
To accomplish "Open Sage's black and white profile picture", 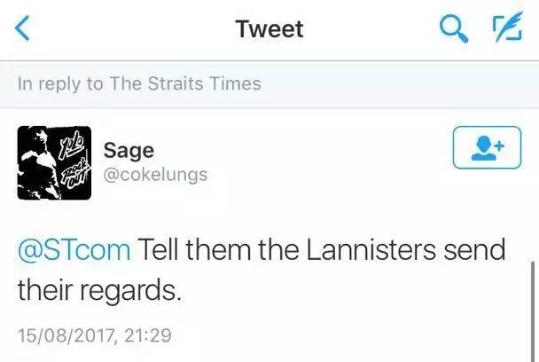I will click(x=54, y=163).
